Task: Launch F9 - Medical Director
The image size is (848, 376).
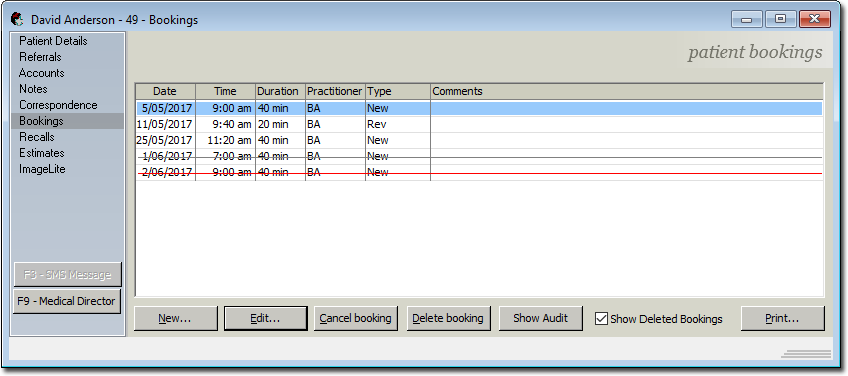Action: [67, 301]
